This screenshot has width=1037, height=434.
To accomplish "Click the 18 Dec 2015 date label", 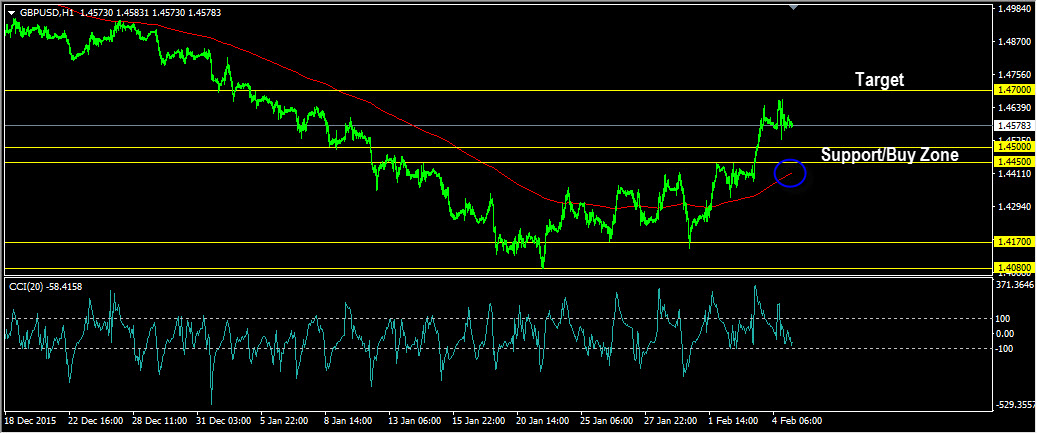I will 31,421.
